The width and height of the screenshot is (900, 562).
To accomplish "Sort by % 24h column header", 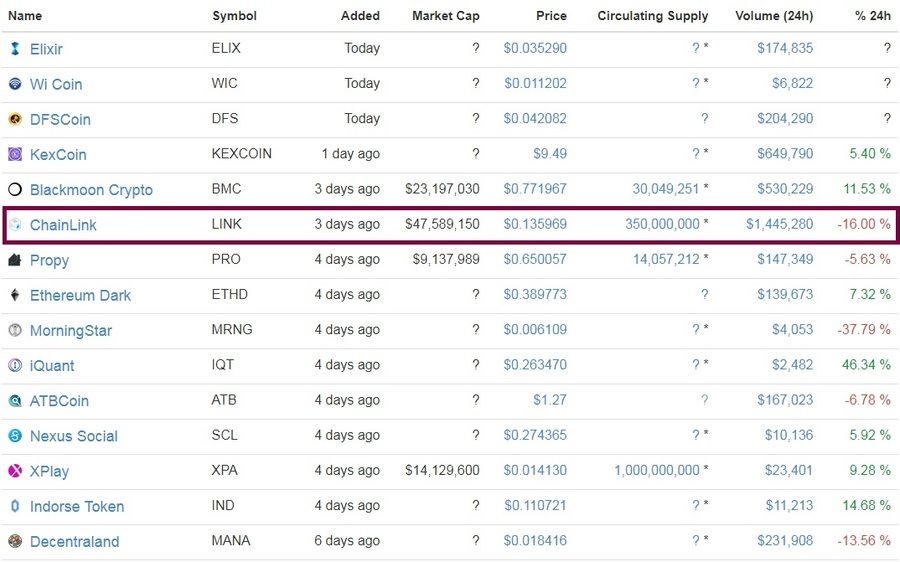I will click(872, 15).
